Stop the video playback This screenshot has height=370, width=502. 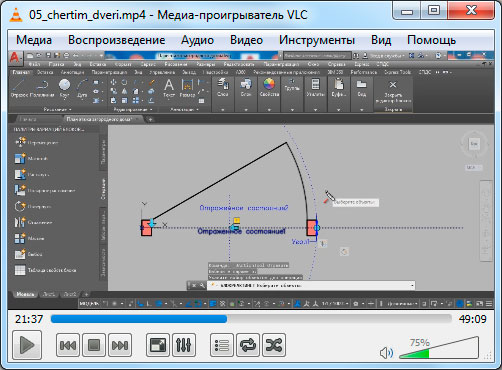coord(94,345)
